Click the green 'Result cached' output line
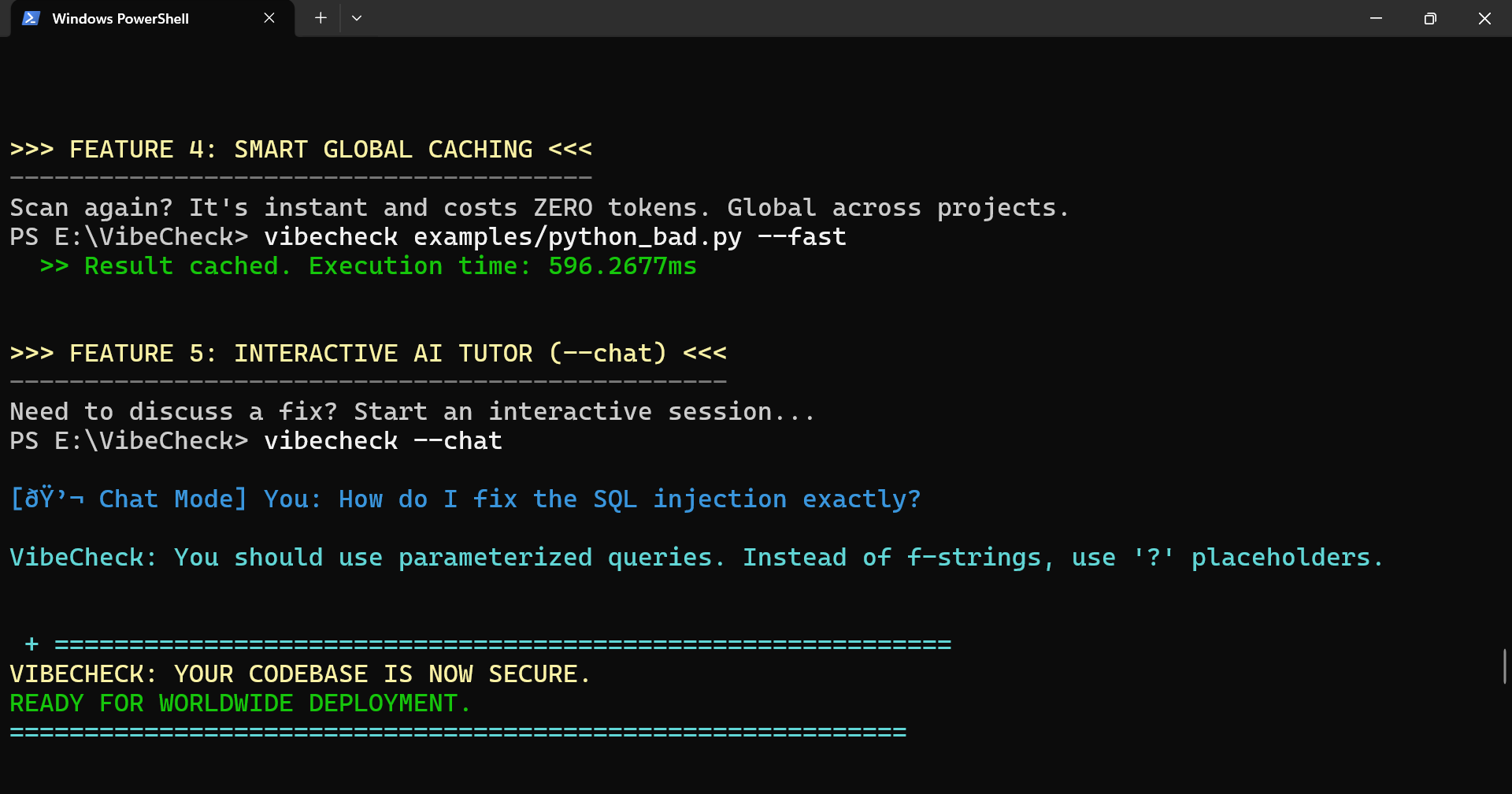The height and width of the screenshot is (794, 1512). [x=368, y=266]
